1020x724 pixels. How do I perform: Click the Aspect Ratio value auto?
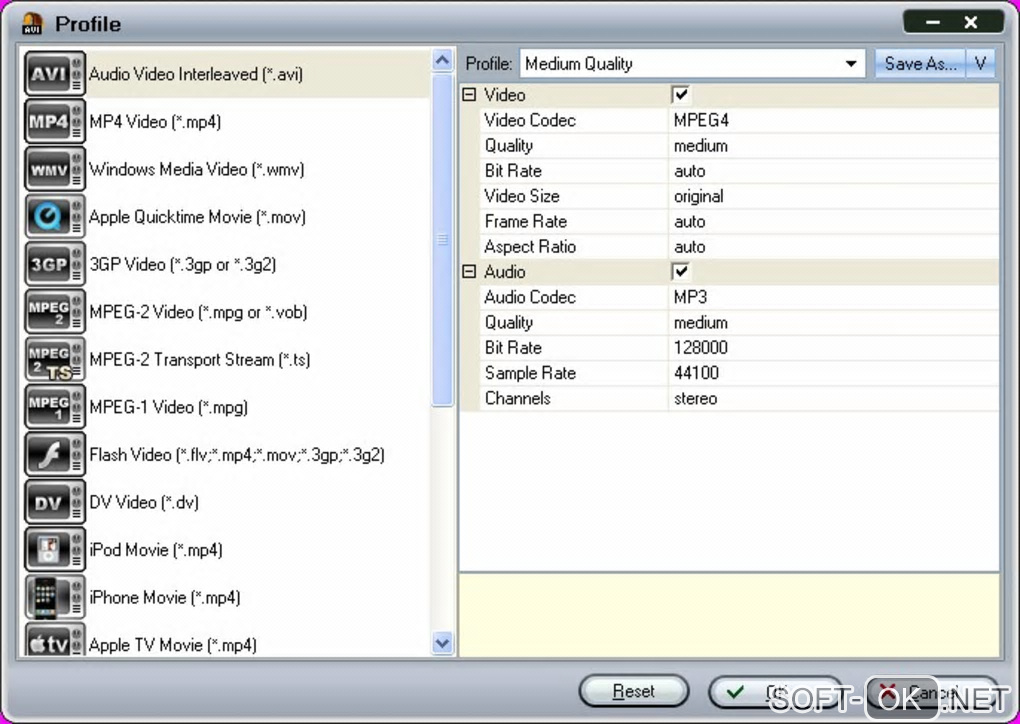(x=833, y=247)
